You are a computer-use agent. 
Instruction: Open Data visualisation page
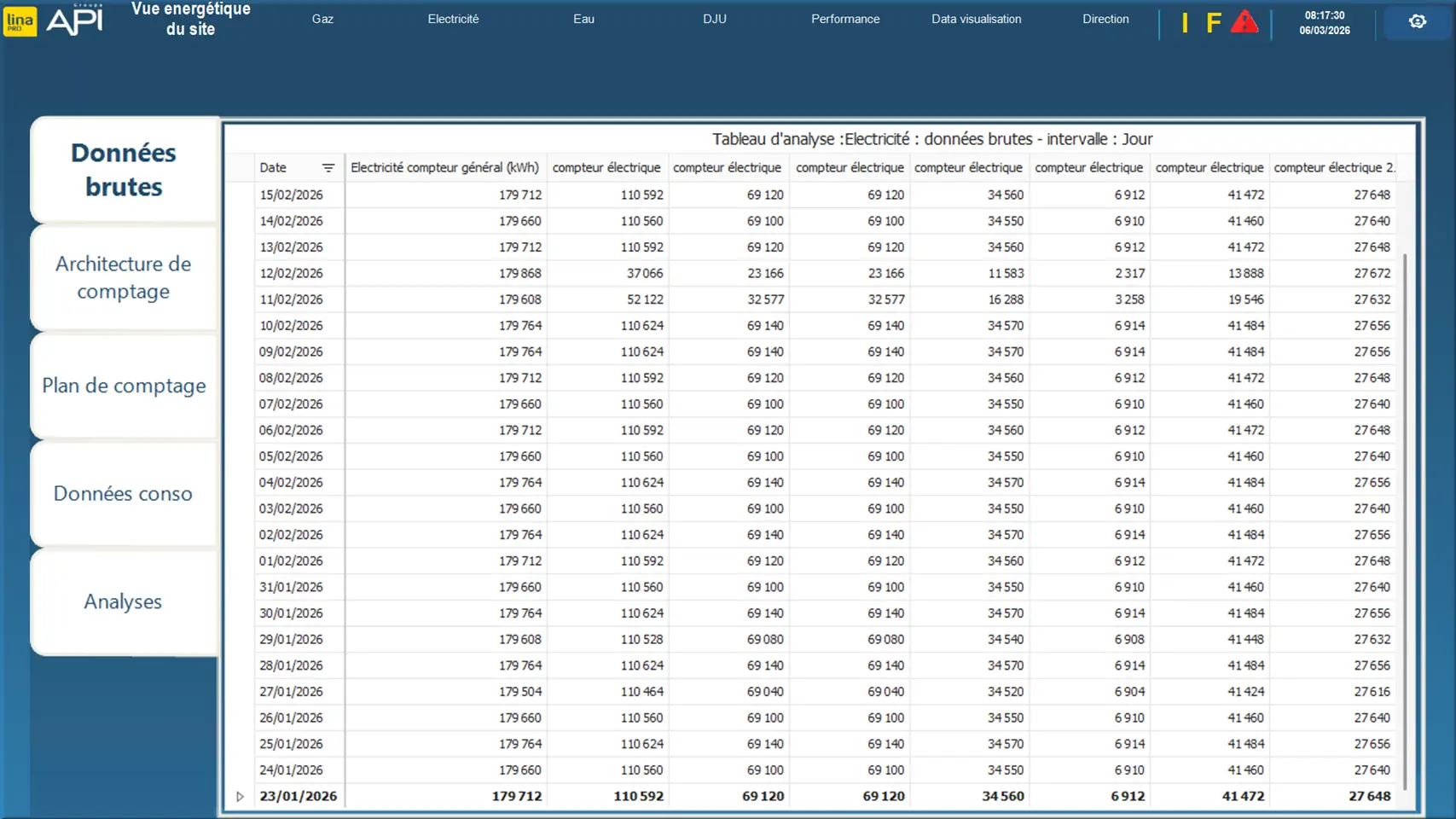coord(976,19)
